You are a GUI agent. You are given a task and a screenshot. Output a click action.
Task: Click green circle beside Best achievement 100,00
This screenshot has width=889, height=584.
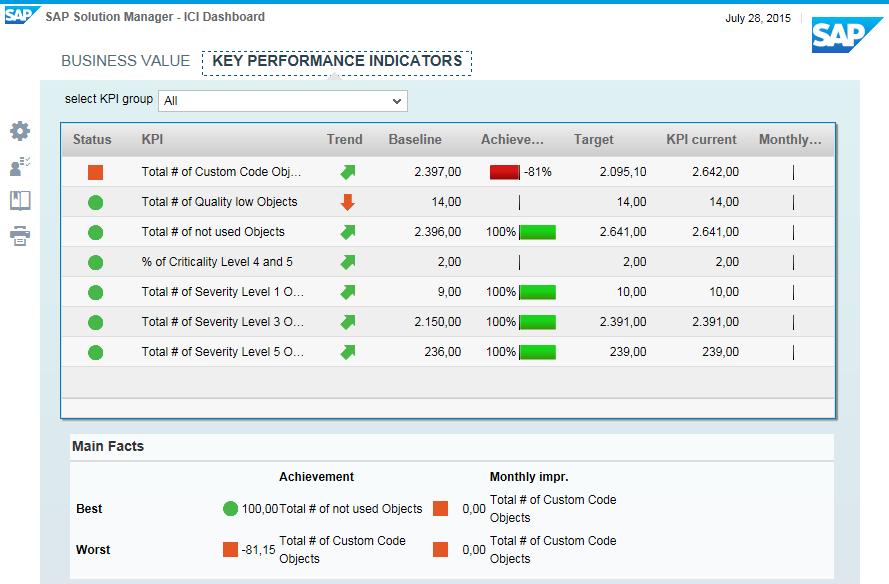tap(230, 509)
